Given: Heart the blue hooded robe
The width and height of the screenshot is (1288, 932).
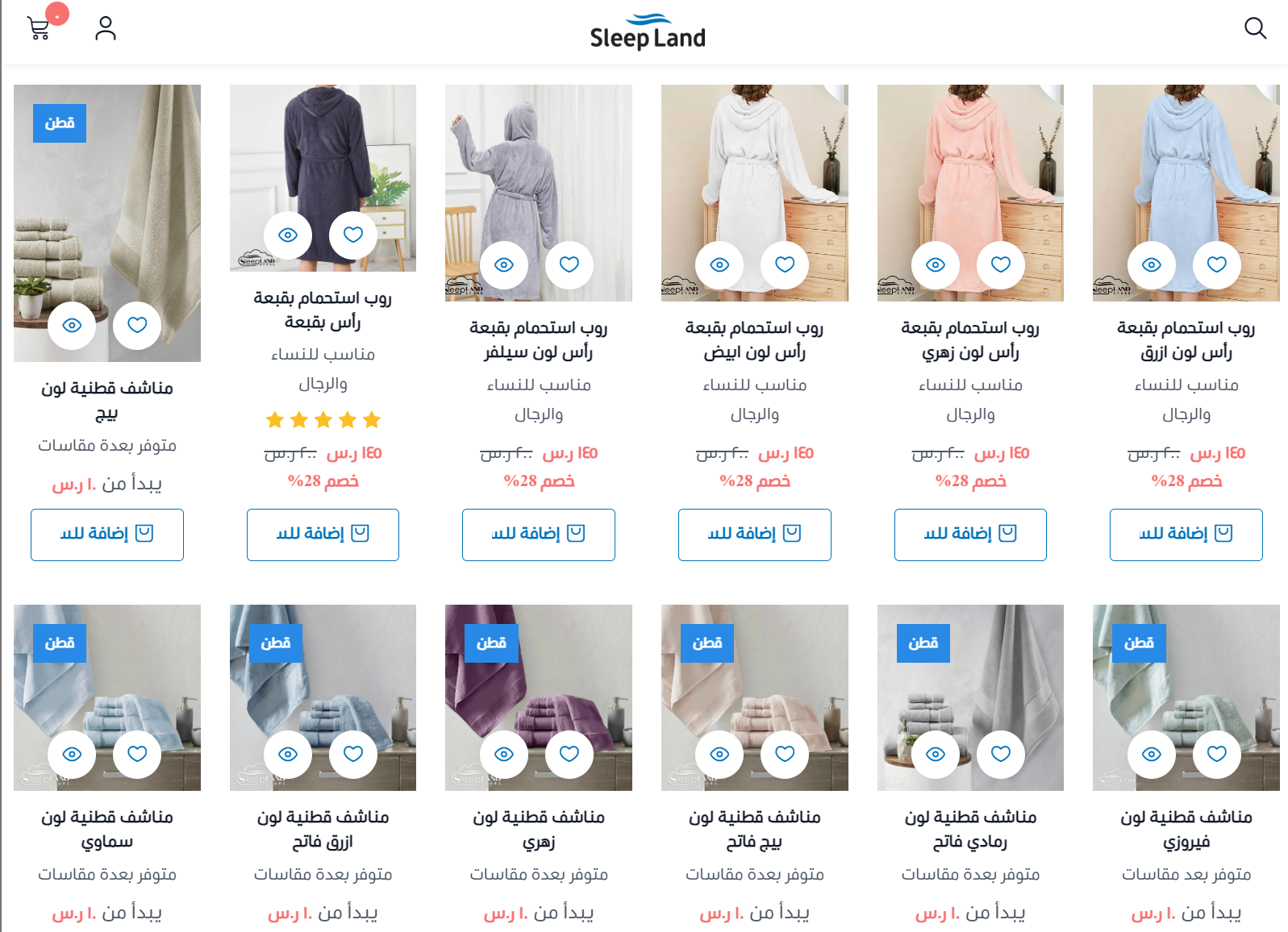Looking at the screenshot, I should point(1217,264).
